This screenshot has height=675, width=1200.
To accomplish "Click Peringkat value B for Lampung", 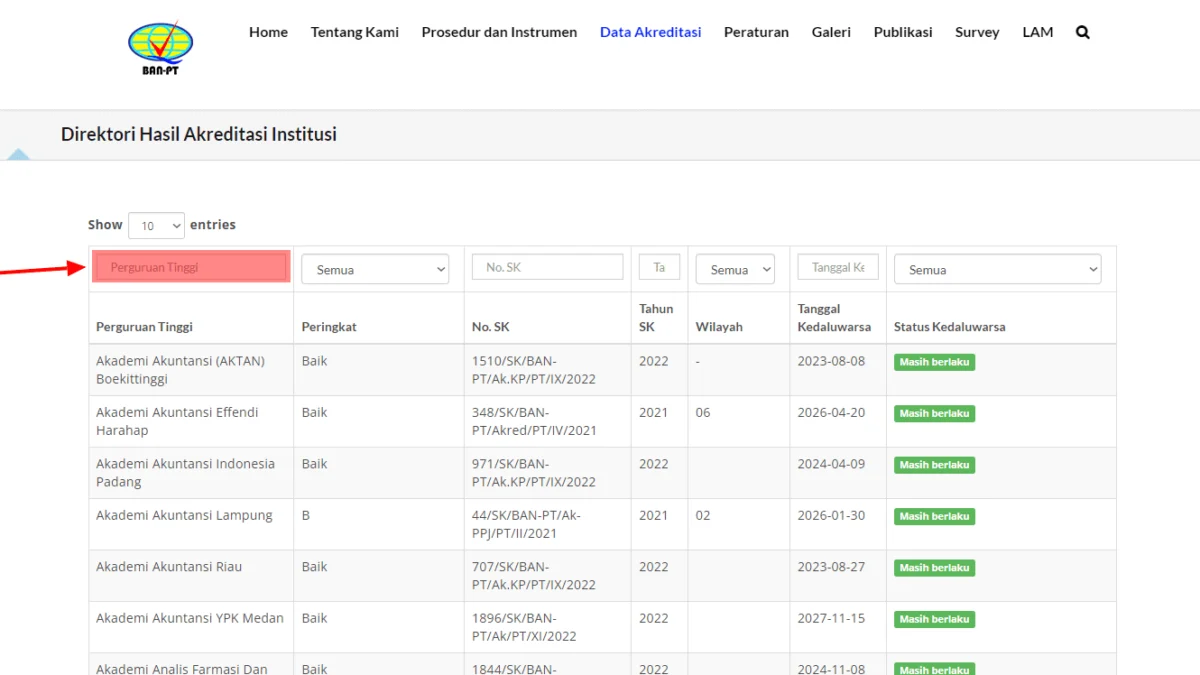I will (x=306, y=515).
